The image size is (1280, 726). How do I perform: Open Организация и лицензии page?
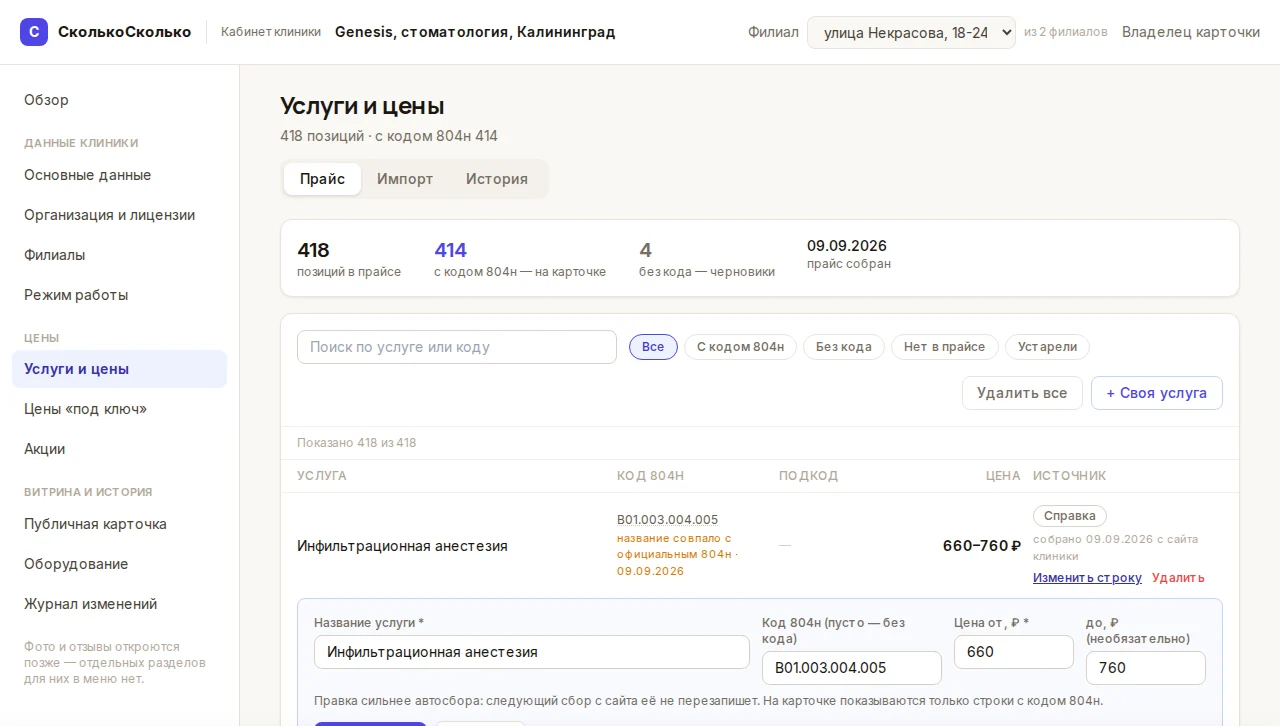click(x=119, y=215)
